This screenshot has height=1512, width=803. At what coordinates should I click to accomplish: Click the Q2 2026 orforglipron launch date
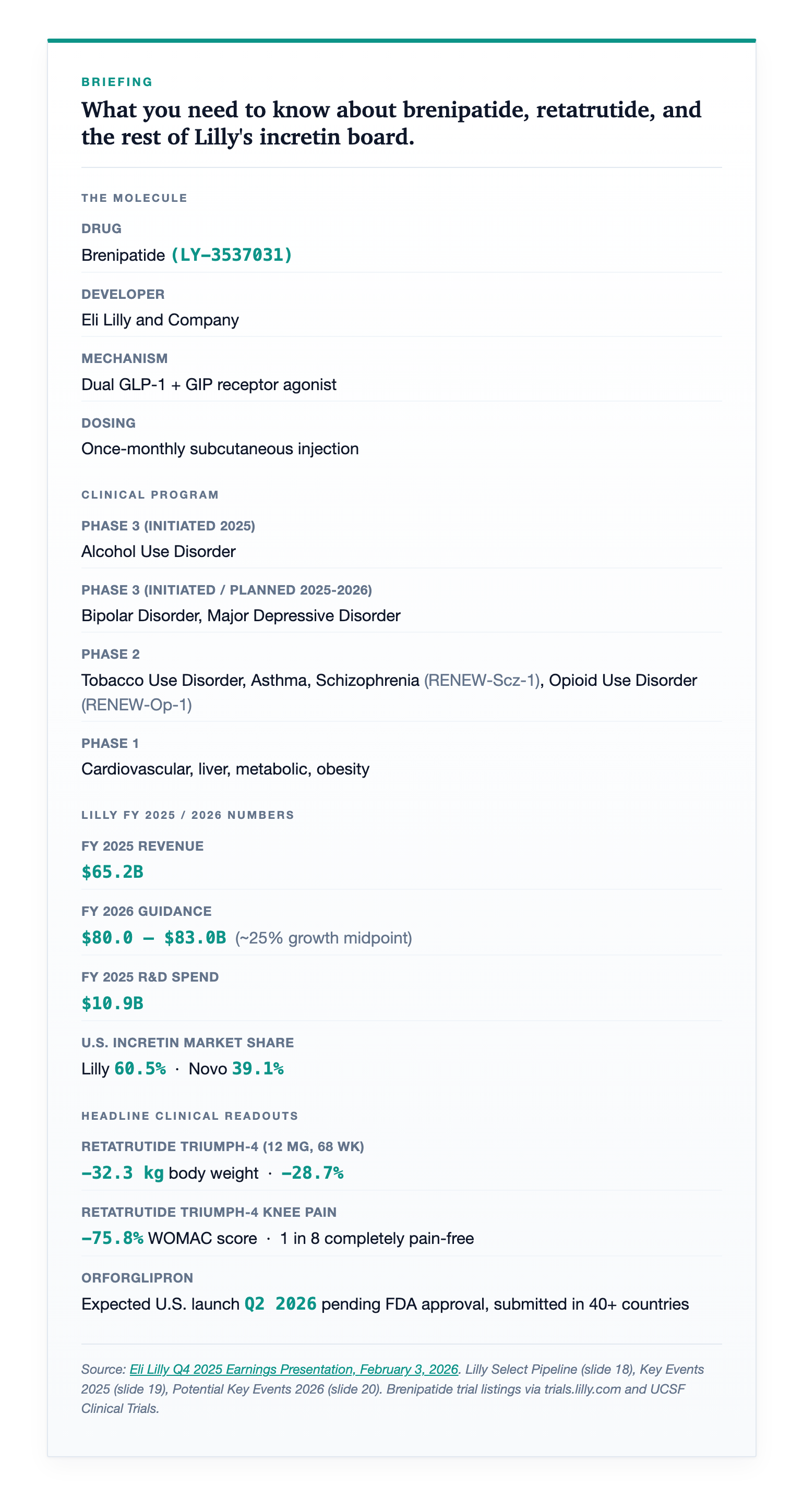[x=281, y=1303]
